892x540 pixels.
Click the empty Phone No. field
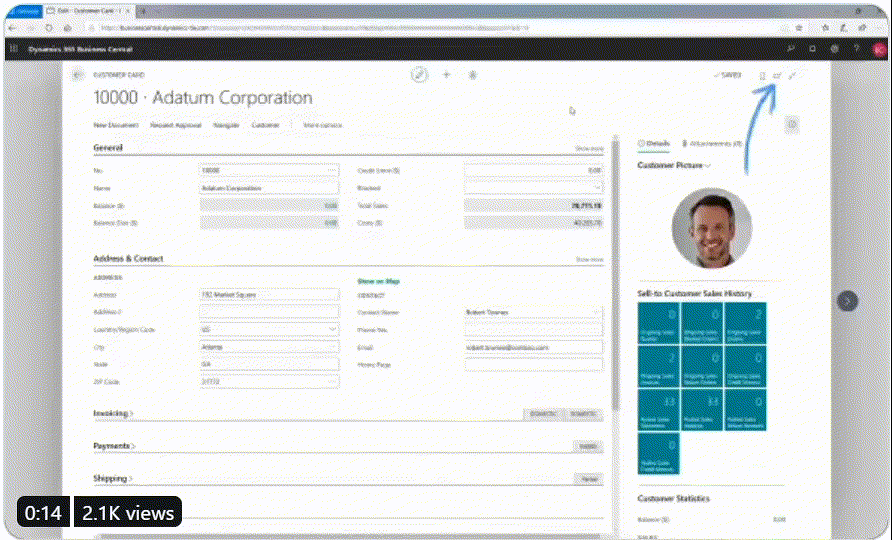(534, 329)
